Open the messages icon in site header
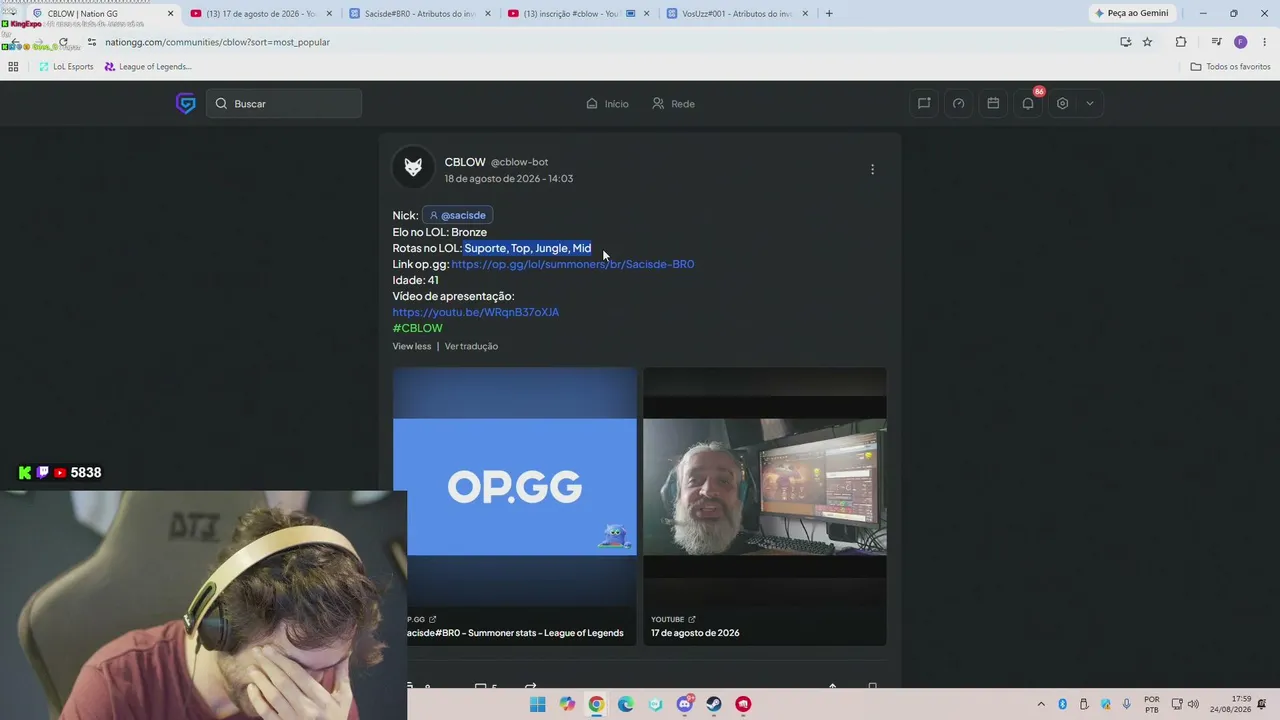 pos(924,103)
